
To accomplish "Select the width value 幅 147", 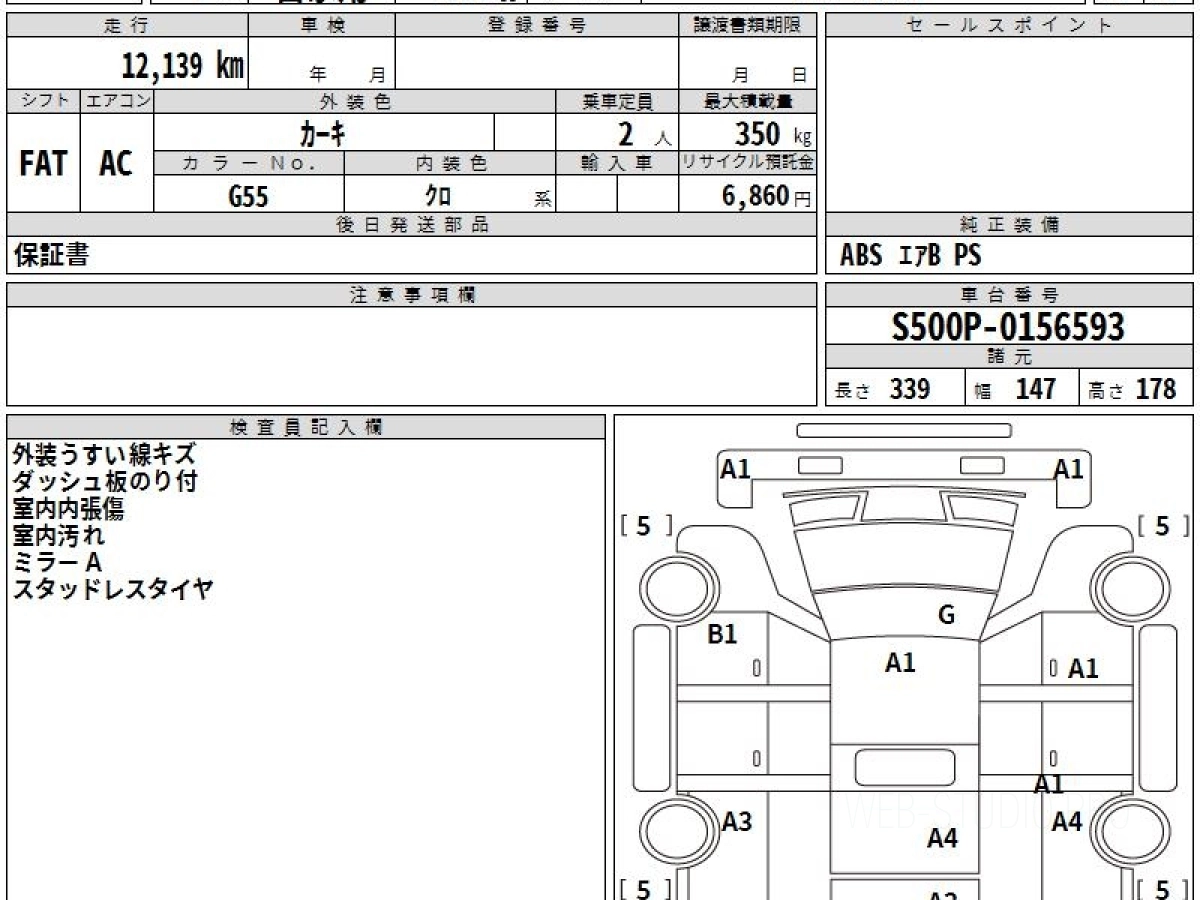I will tap(1016, 389).
